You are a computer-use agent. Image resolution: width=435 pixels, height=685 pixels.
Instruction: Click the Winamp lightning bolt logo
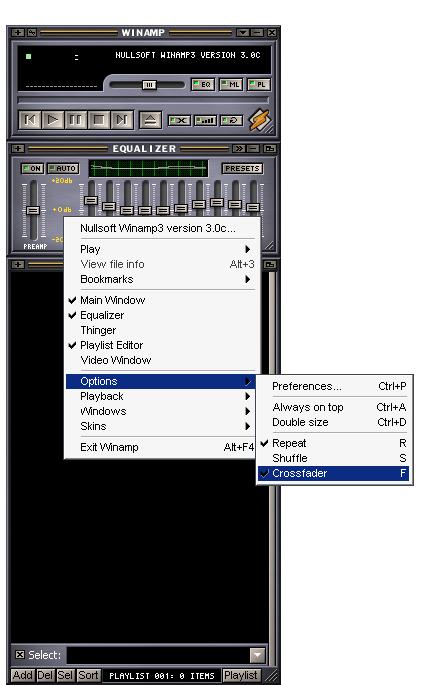tap(260, 120)
